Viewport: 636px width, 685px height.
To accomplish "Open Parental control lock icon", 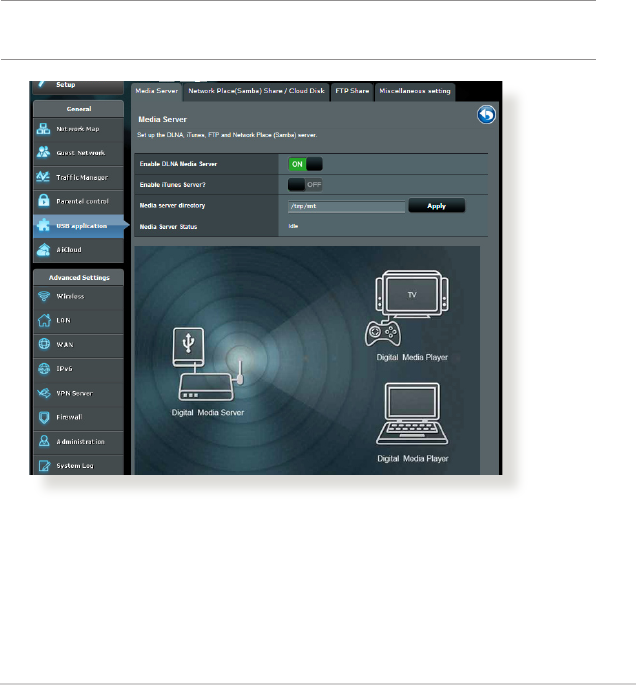I will coord(44,200).
